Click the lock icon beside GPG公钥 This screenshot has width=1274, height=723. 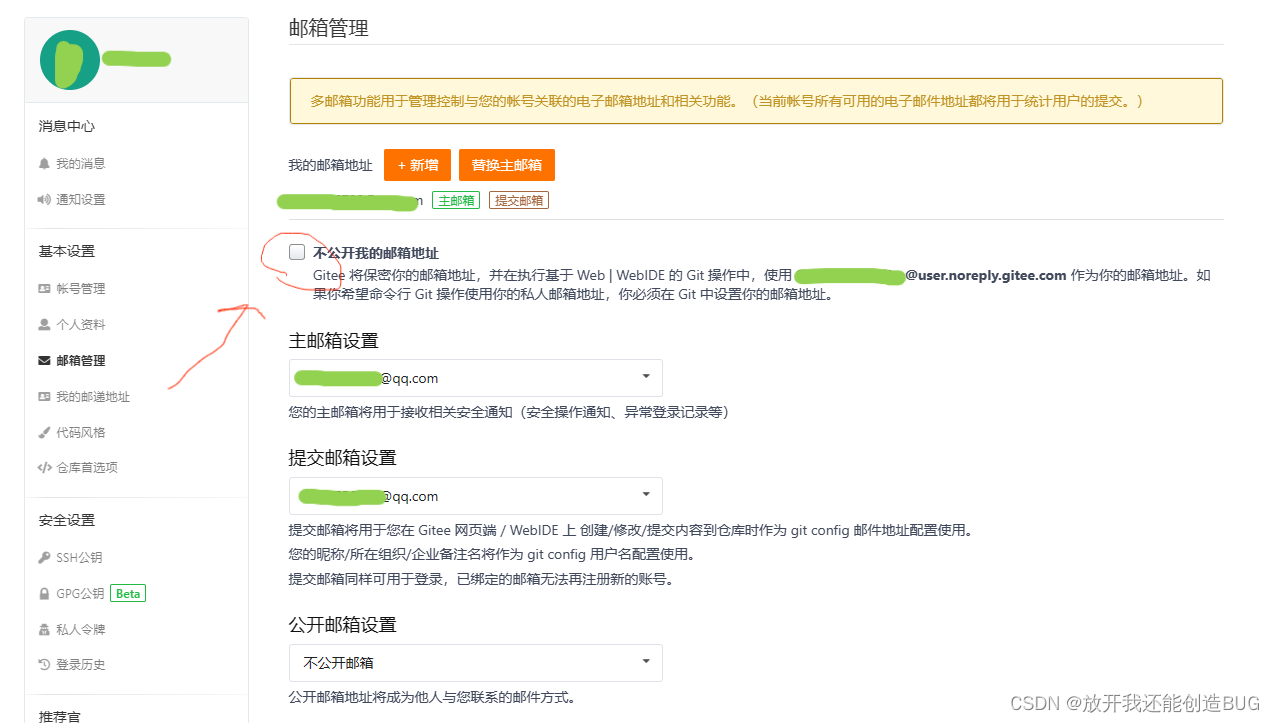coord(44,593)
